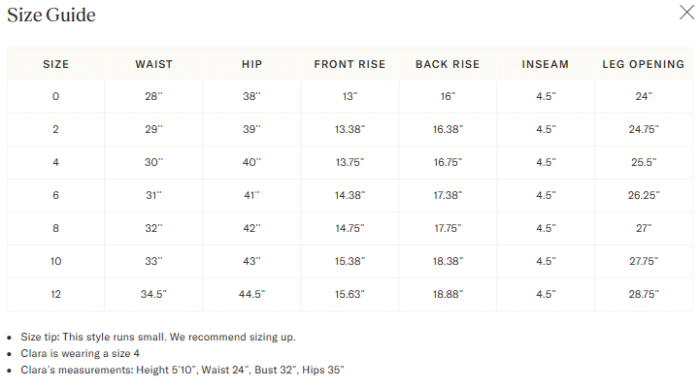Click the HIP column header
This screenshot has width=700, height=389.
point(252,64)
